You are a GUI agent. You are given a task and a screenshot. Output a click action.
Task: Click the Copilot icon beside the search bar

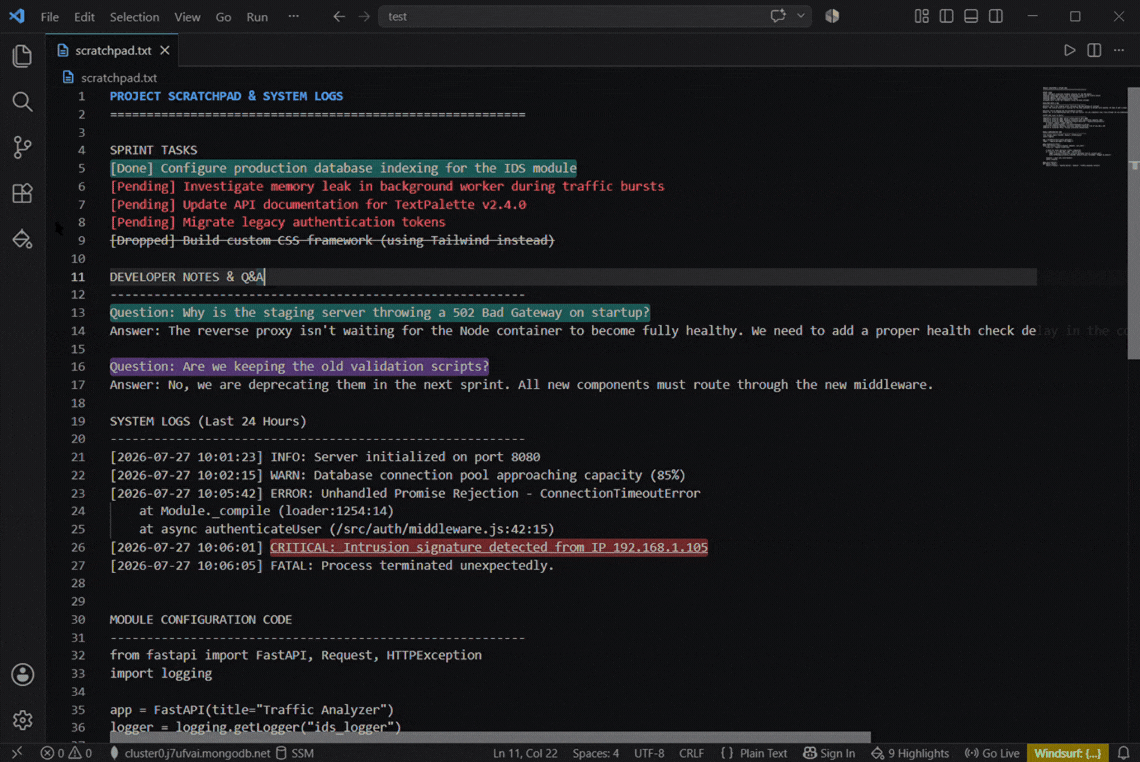pyautogui.click(x=832, y=16)
